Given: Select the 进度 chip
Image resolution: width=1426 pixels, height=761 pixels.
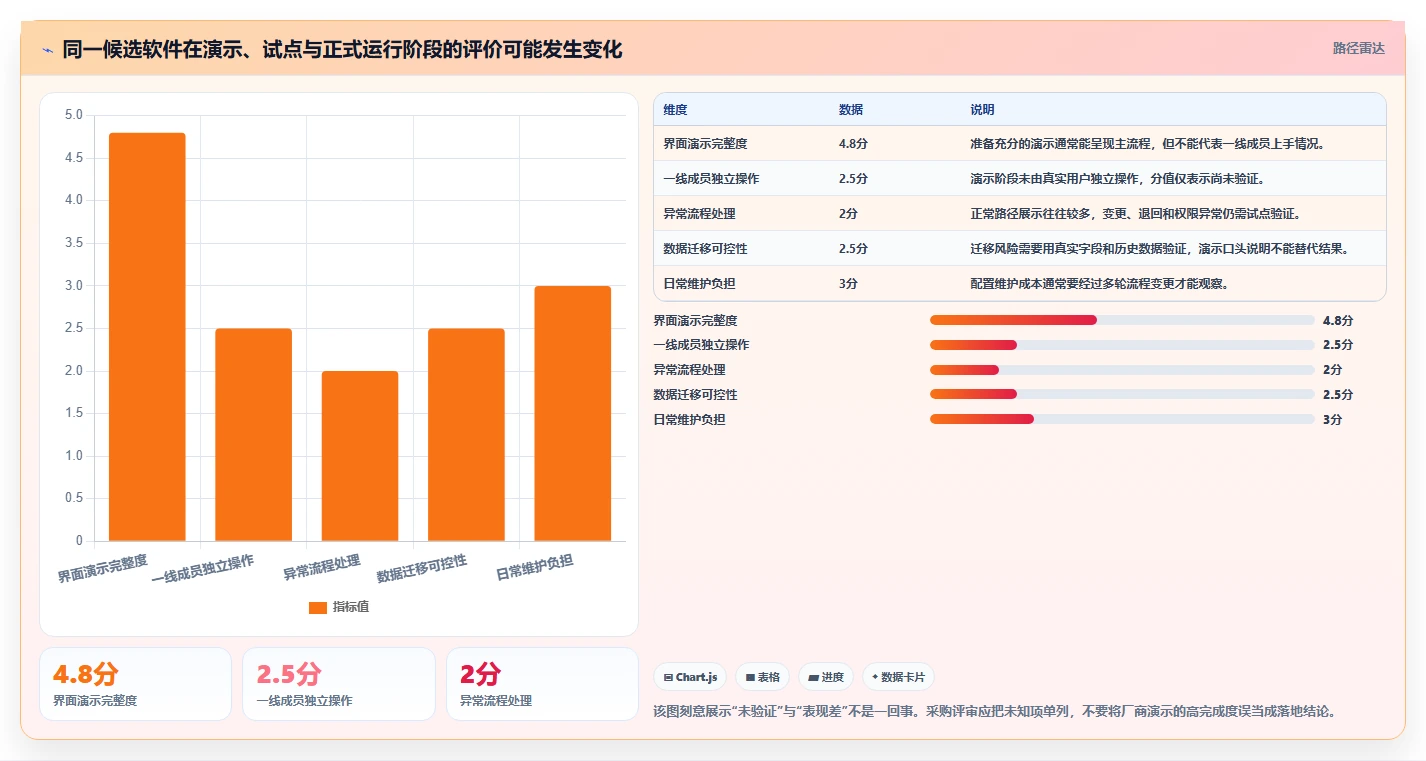Looking at the screenshot, I should [826, 677].
